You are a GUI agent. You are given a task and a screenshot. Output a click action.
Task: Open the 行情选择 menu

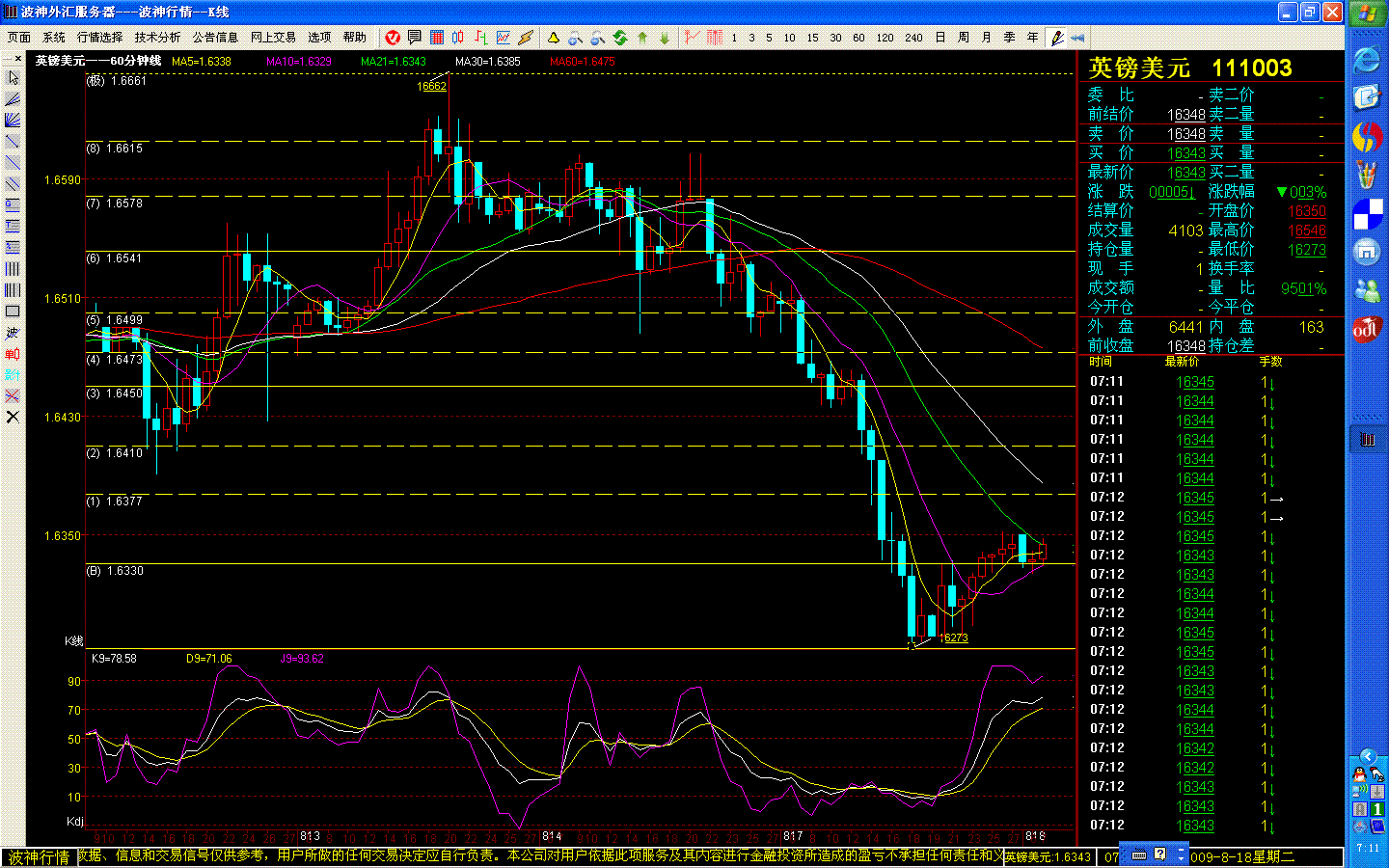click(100, 38)
